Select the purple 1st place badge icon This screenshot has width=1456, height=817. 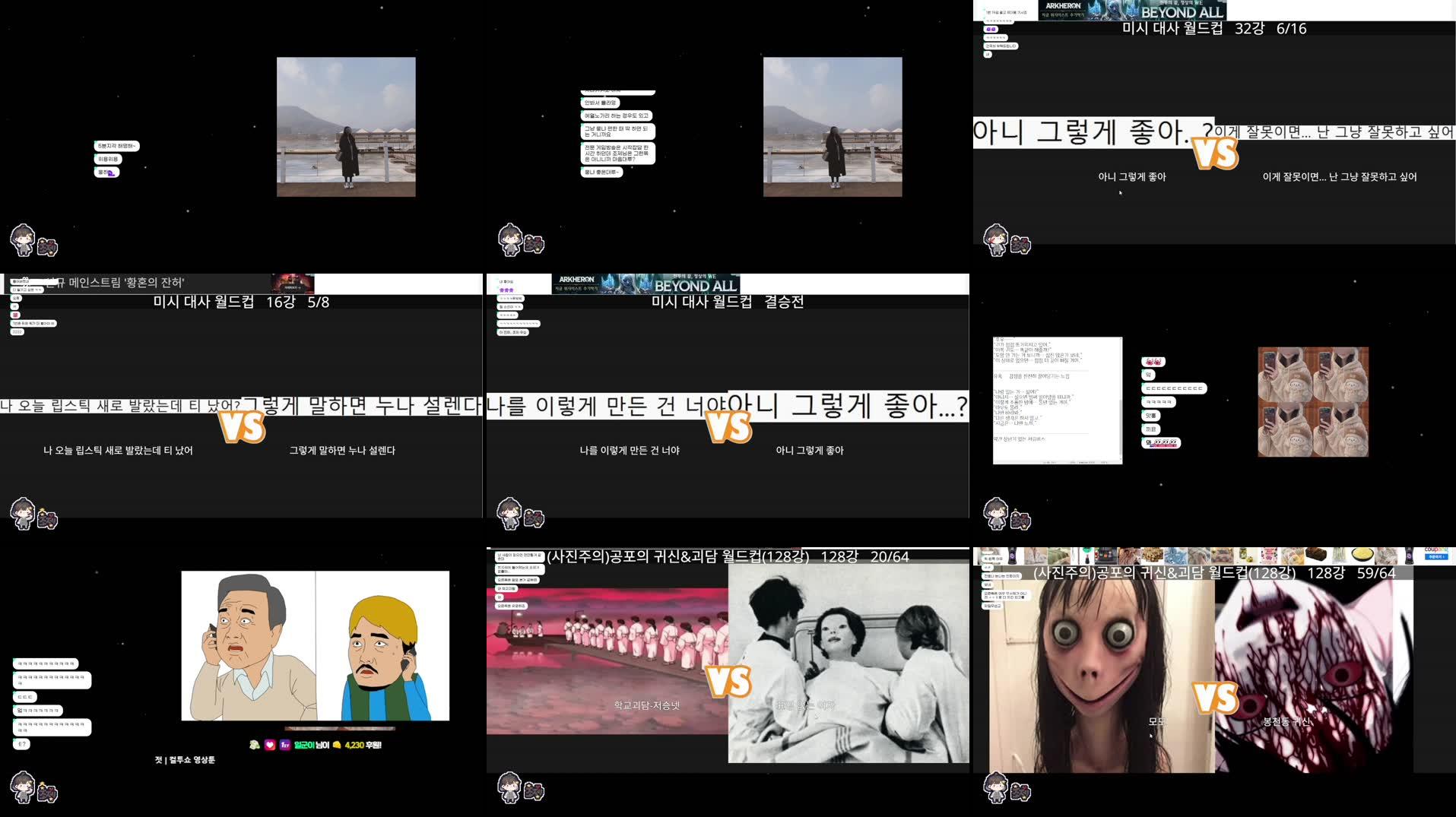click(x=284, y=745)
